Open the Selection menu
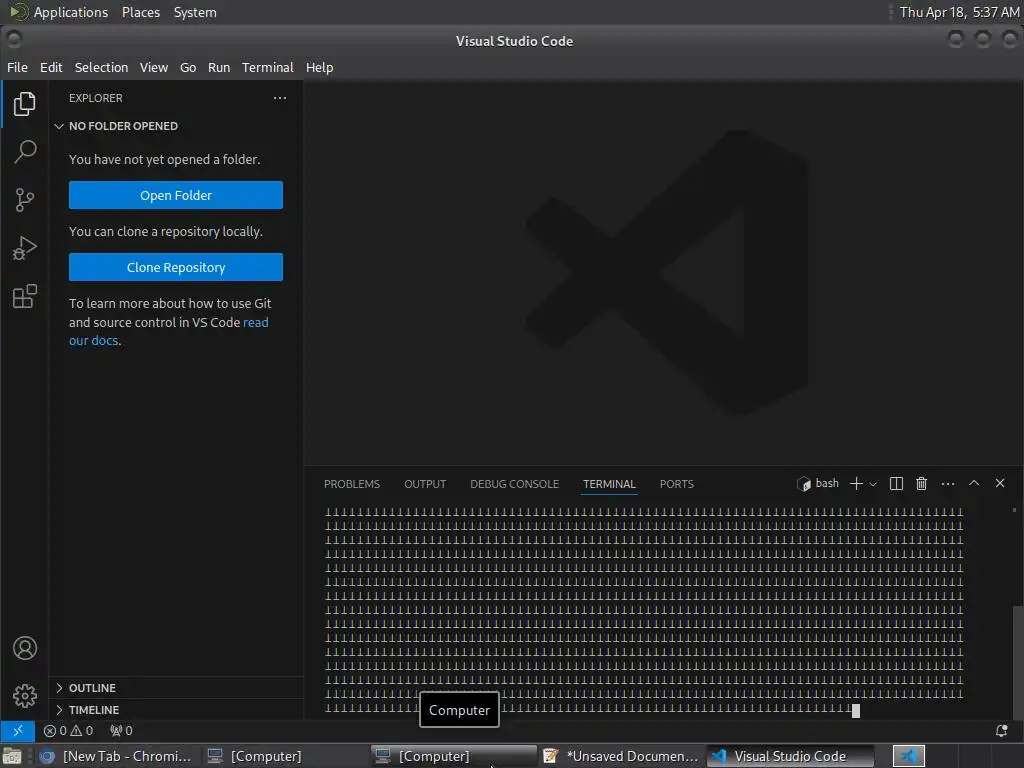The image size is (1024, 768). (x=101, y=67)
